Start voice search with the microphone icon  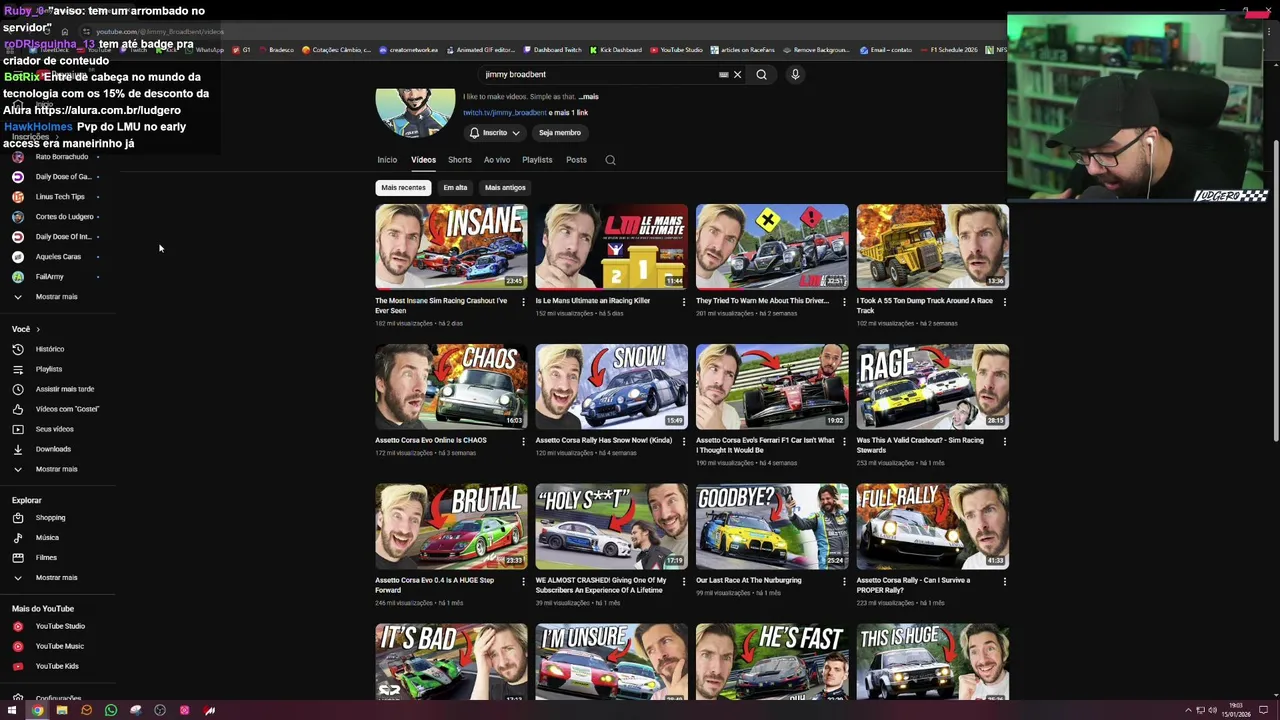point(795,74)
